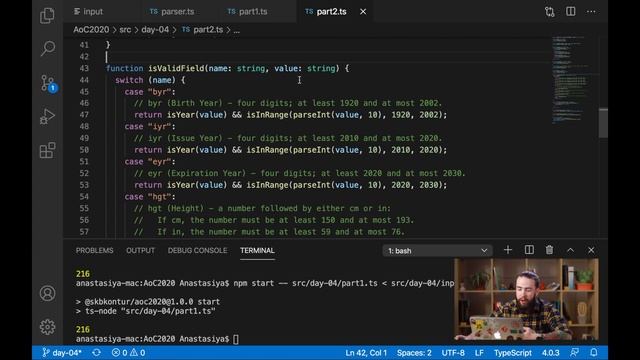The height and width of the screenshot is (360, 640).
Task: Click the Open Changes compare icon
Action: coord(549,11)
